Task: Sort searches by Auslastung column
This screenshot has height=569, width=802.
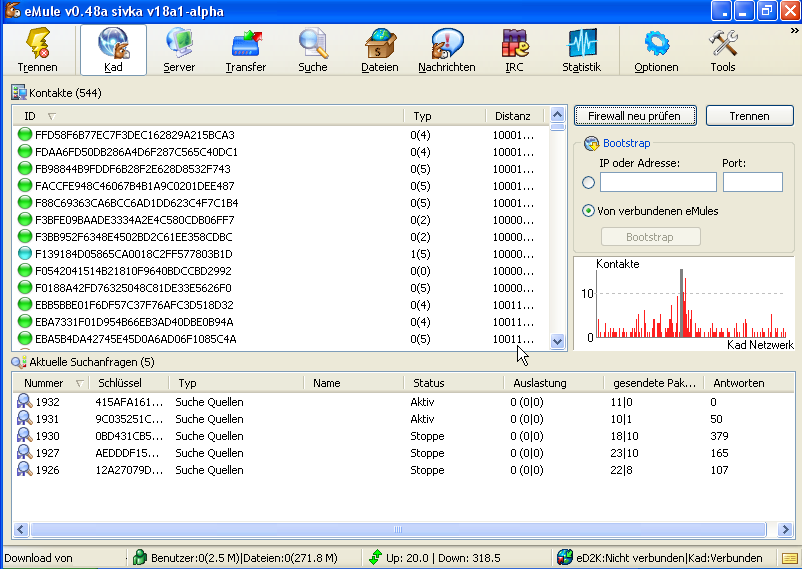Action: (x=554, y=383)
